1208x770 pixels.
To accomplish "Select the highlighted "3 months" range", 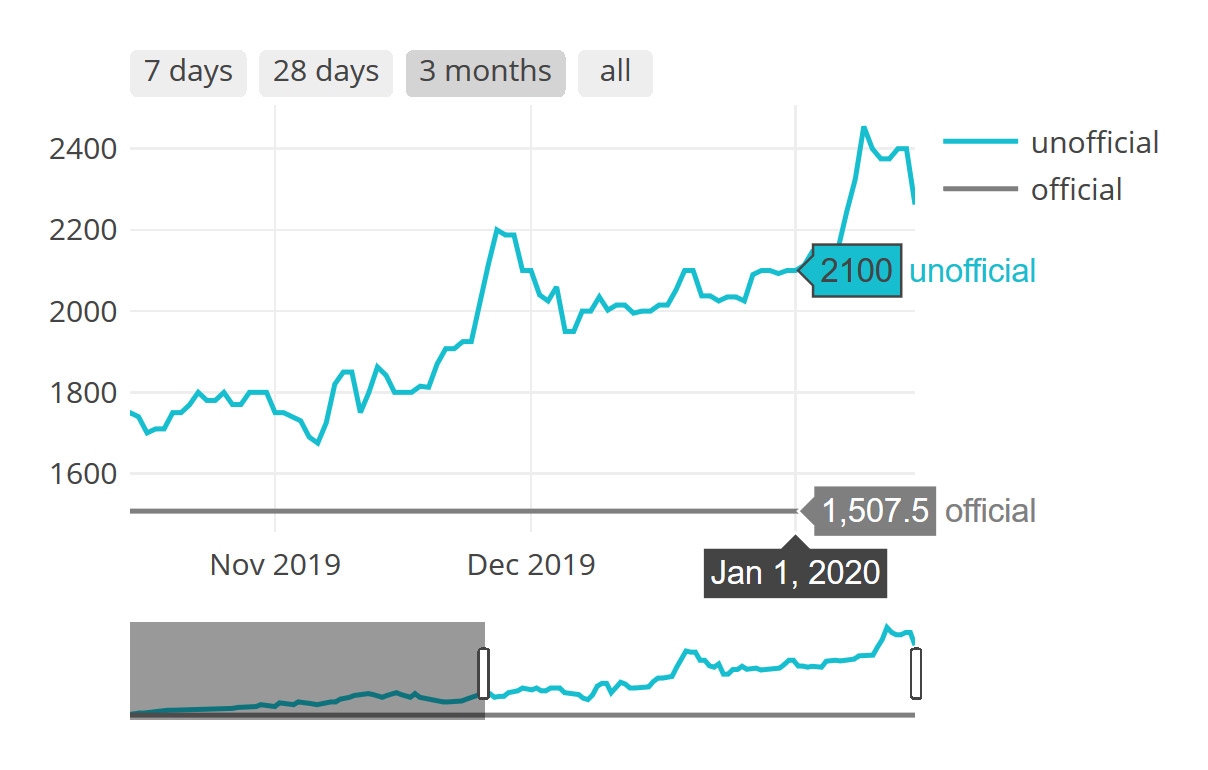I will click(x=485, y=72).
